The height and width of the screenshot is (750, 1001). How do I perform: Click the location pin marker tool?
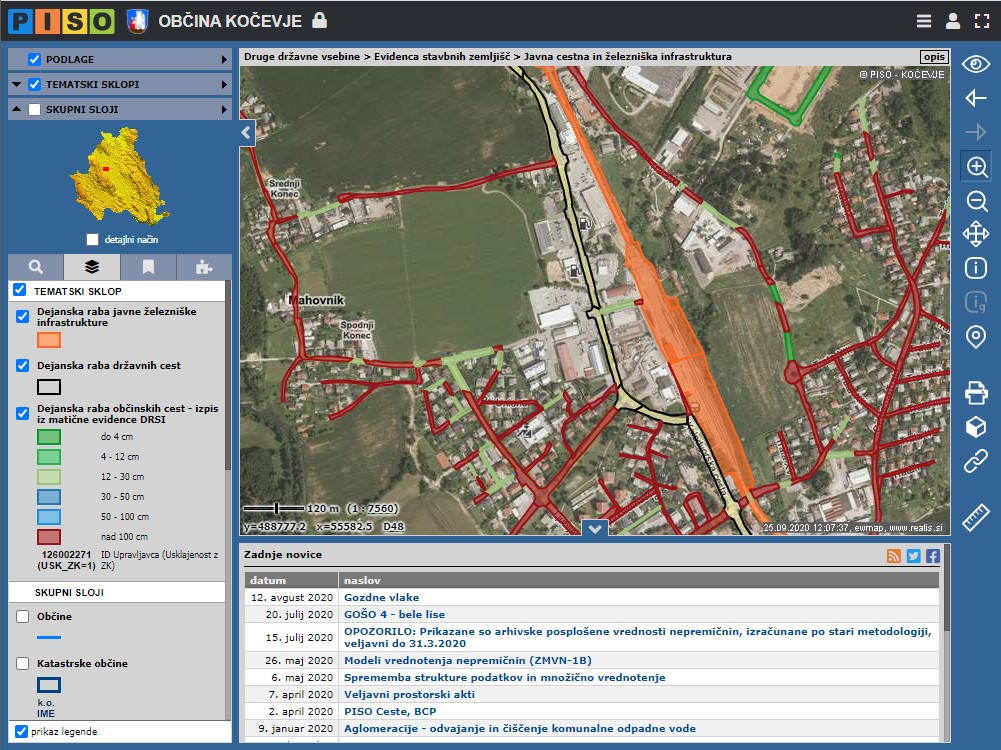coord(976,336)
